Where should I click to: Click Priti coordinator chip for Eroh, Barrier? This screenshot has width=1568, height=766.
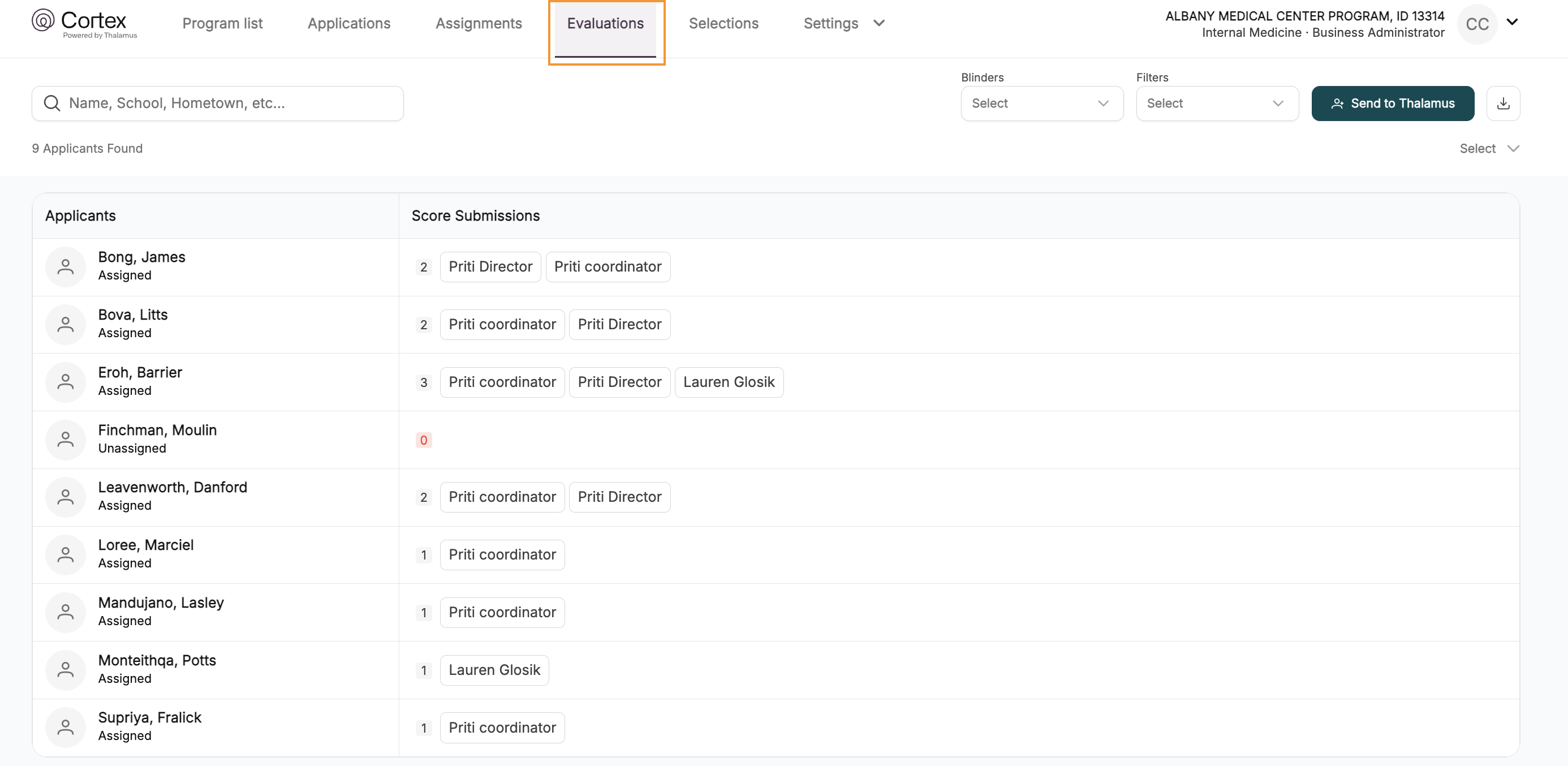[502, 382]
